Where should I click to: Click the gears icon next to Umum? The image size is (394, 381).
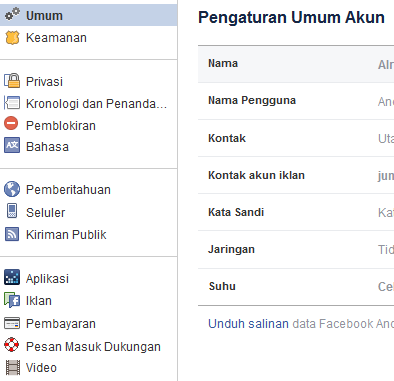(x=12, y=14)
